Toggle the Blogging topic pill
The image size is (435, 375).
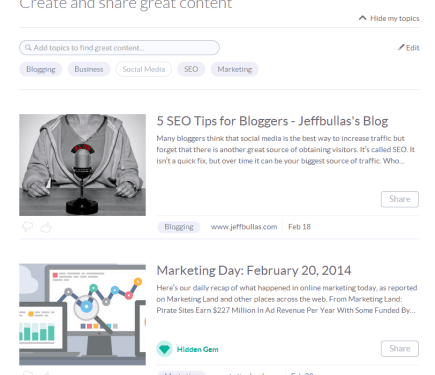click(x=41, y=69)
